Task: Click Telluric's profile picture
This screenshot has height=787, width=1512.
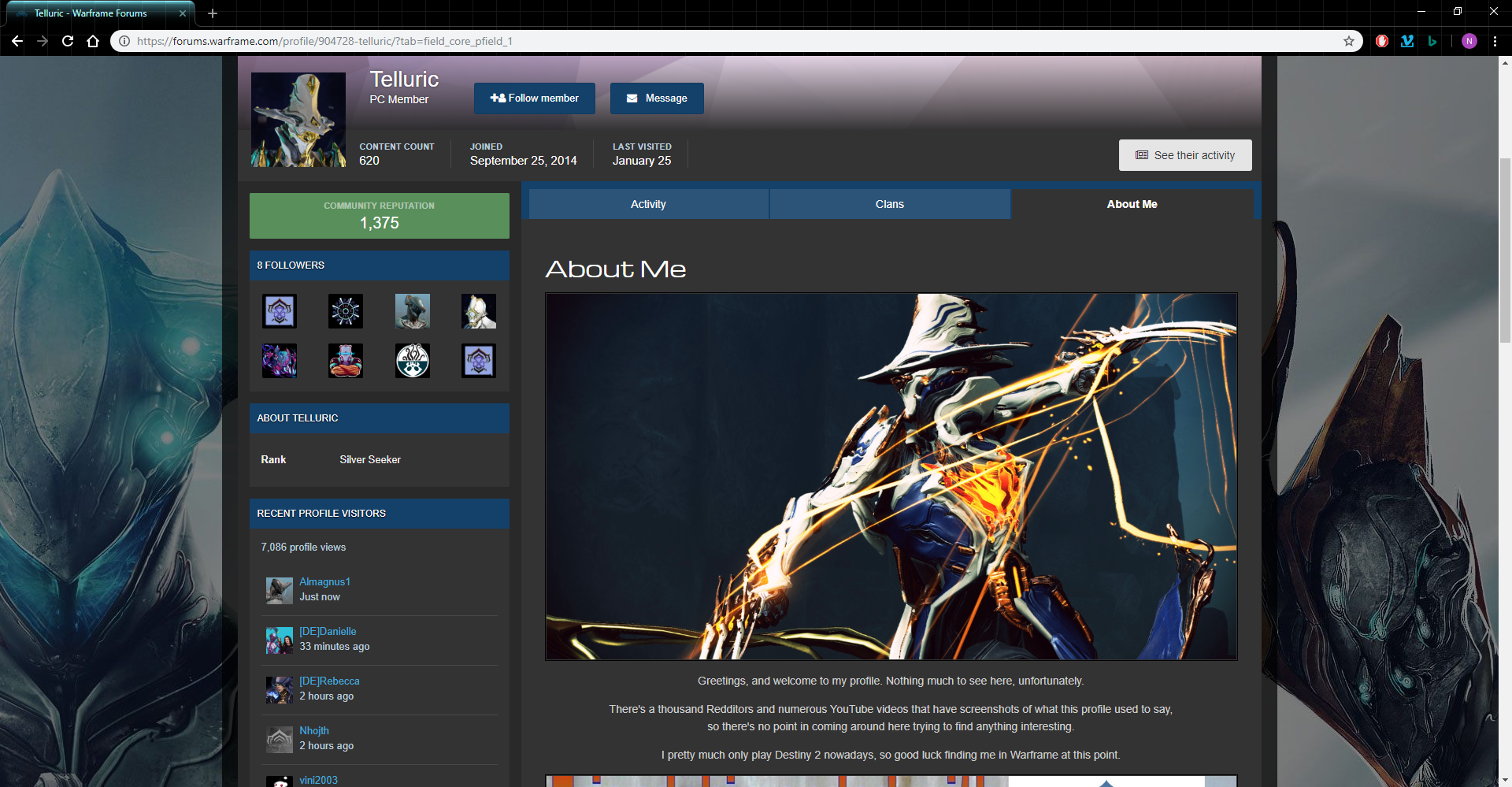Action: click(298, 120)
